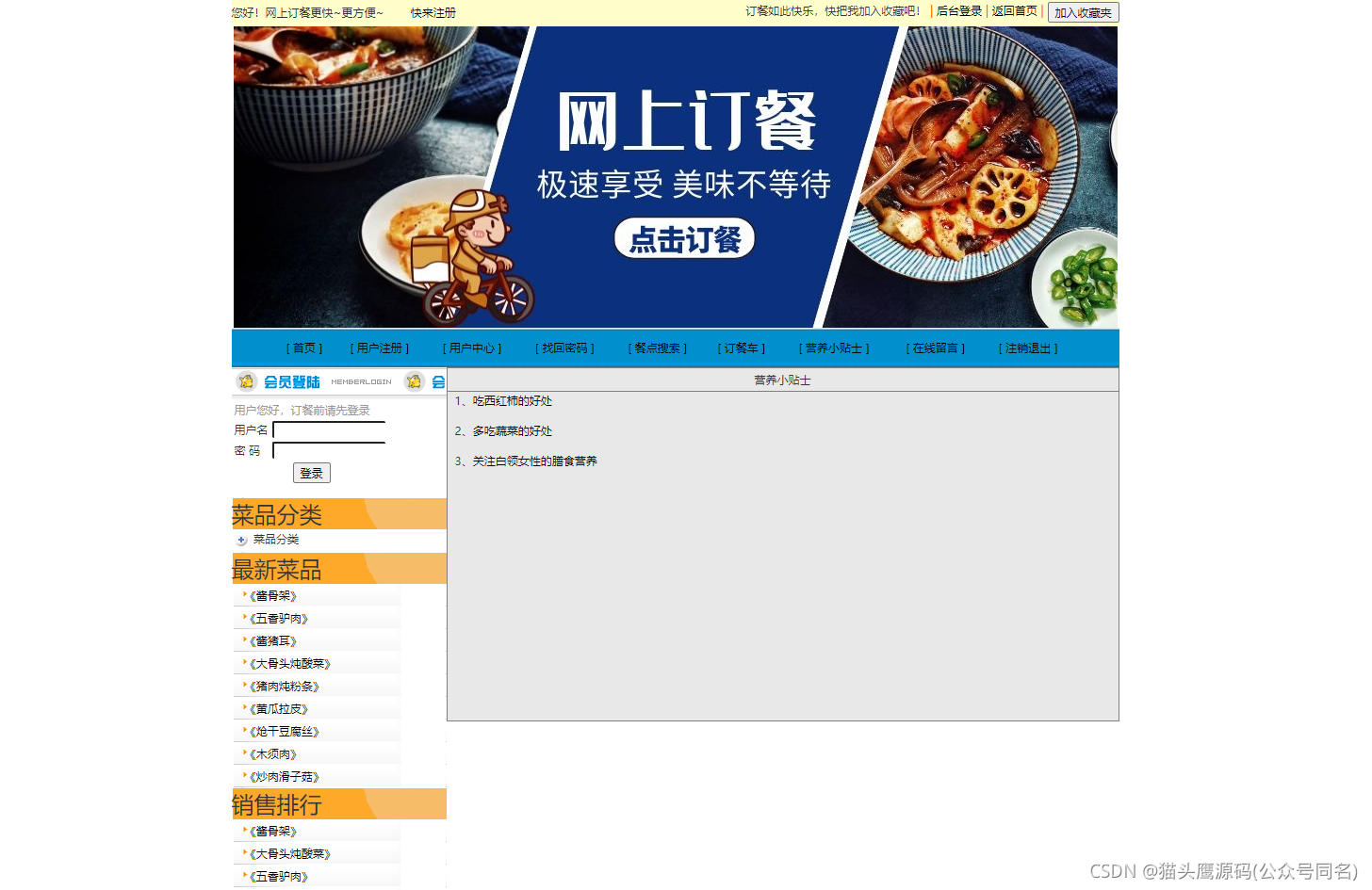Open 木须肉 in the latest dishes list
This screenshot has width=1372, height=890.
tap(273, 754)
